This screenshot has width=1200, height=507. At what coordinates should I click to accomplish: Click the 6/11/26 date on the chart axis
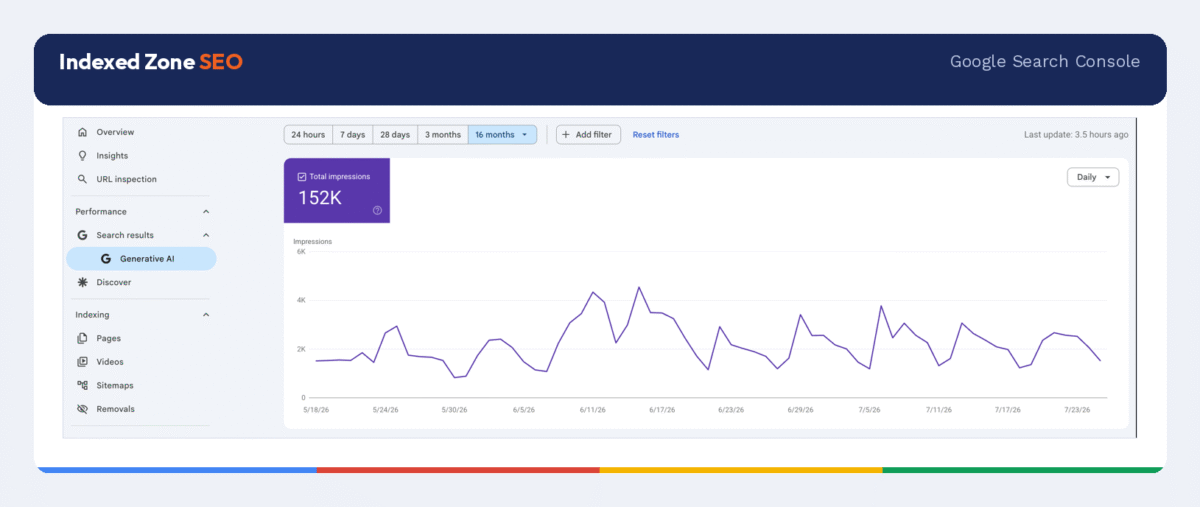pyautogui.click(x=594, y=409)
